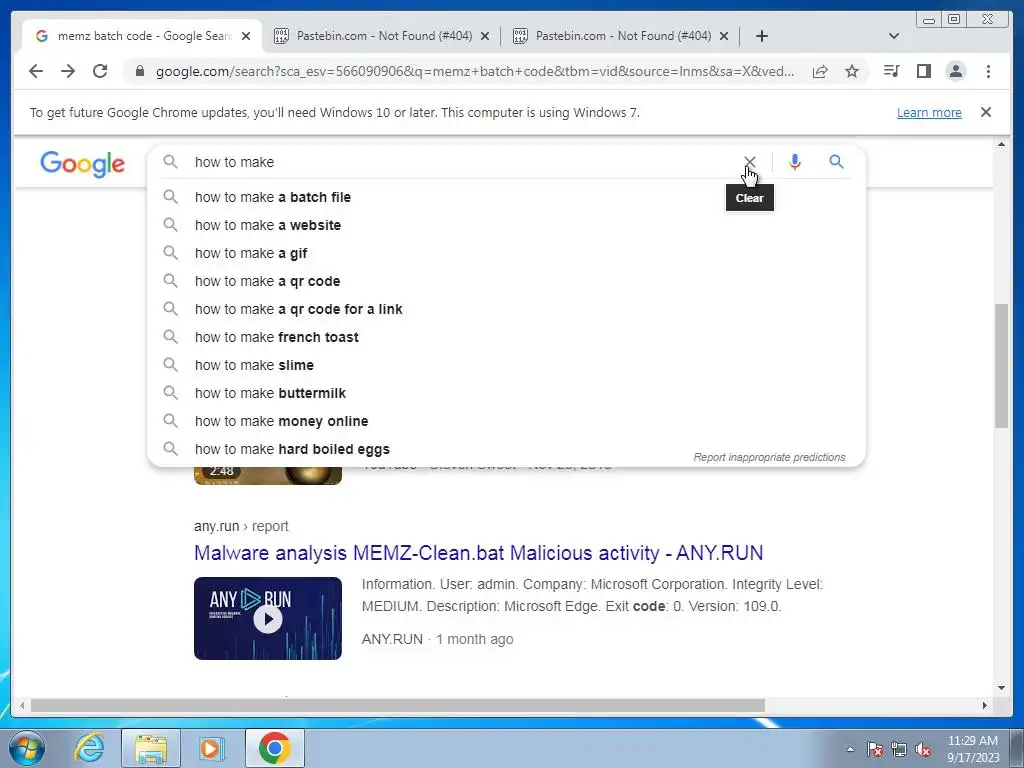Go back using the browser back arrow
Viewport: 1024px width, 768px height.
click(36, 71)
